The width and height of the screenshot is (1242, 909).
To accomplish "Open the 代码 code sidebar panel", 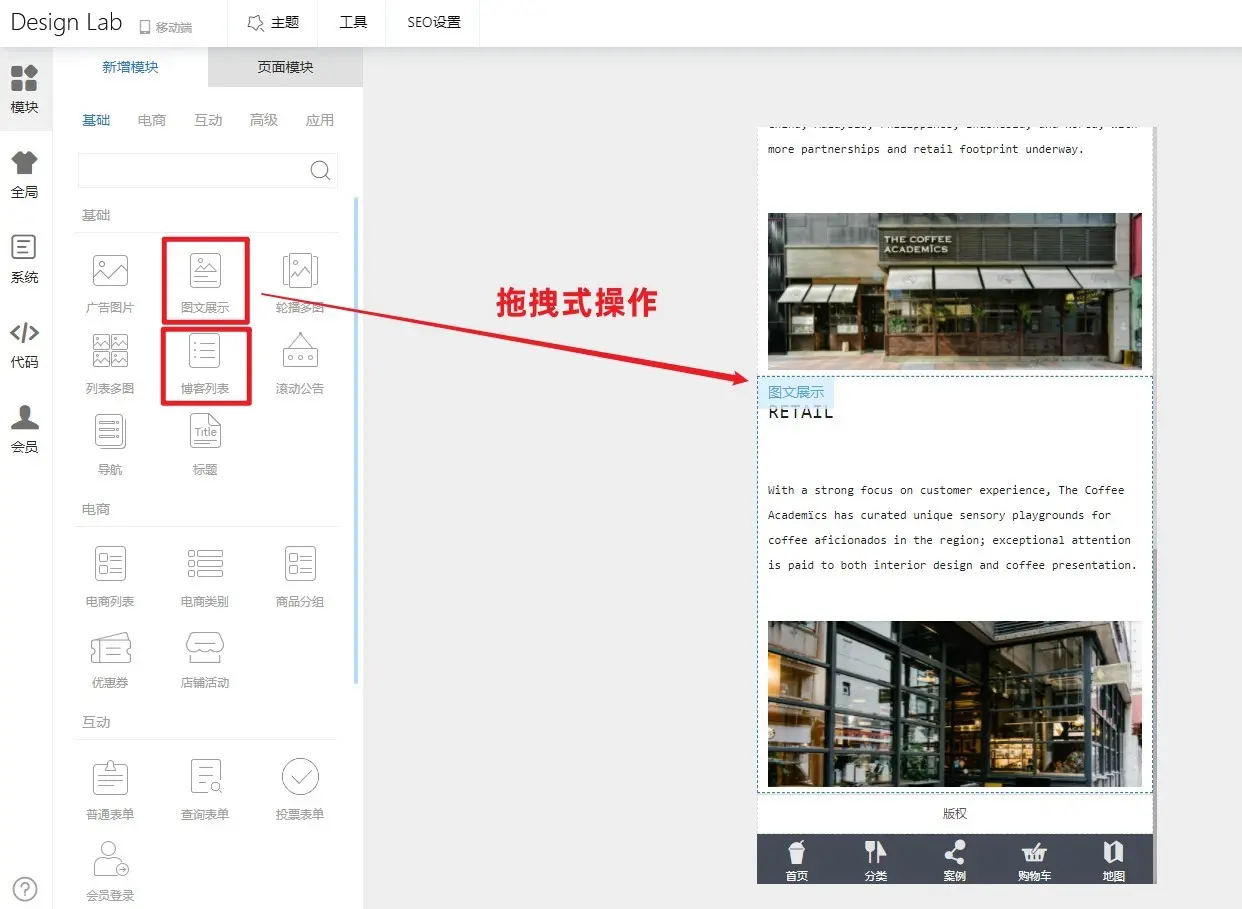I will [25, 345].
